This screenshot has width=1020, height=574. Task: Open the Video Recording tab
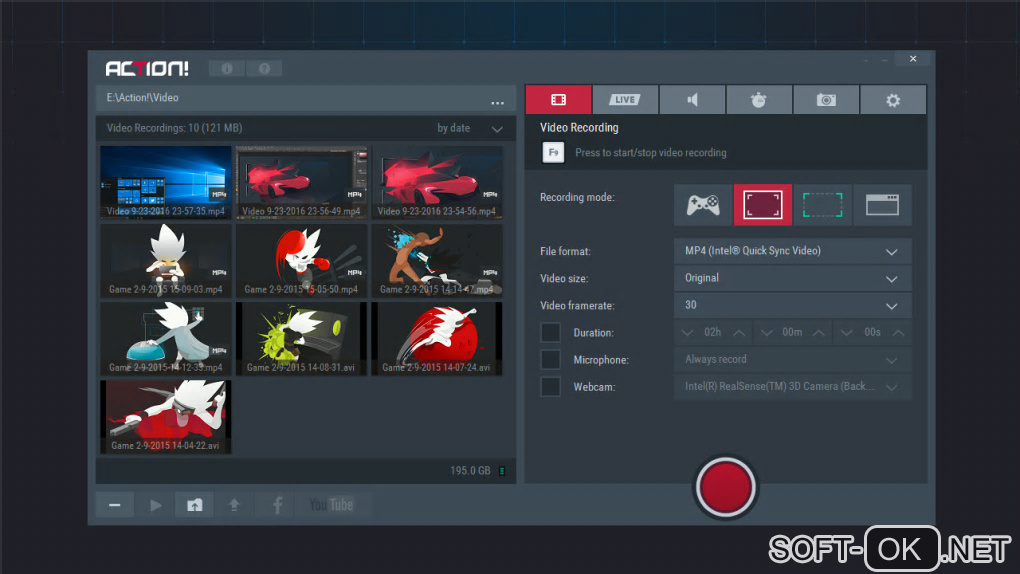[558, 100]
